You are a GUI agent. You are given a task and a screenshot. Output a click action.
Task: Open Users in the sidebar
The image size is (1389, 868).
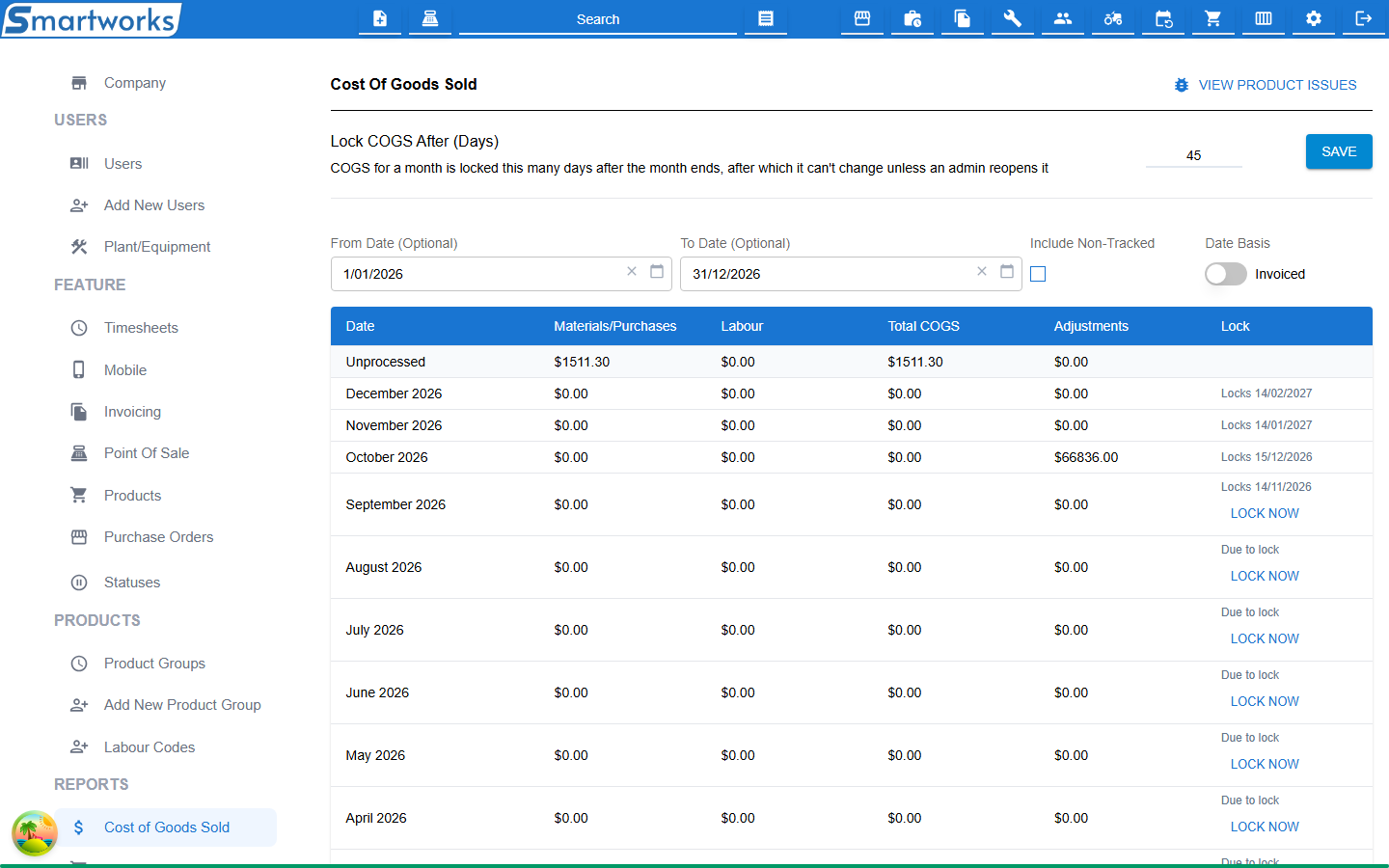[x=123, y=164]
